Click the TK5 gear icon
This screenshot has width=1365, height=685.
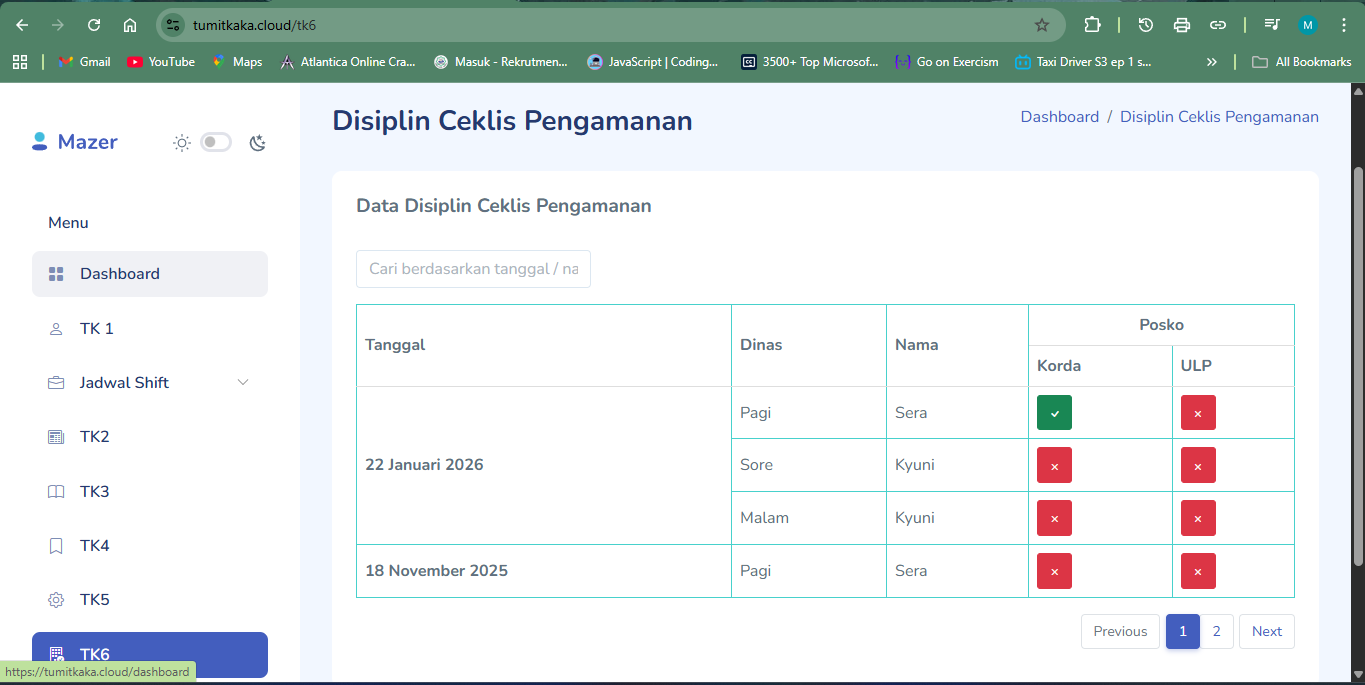[56, 600]
